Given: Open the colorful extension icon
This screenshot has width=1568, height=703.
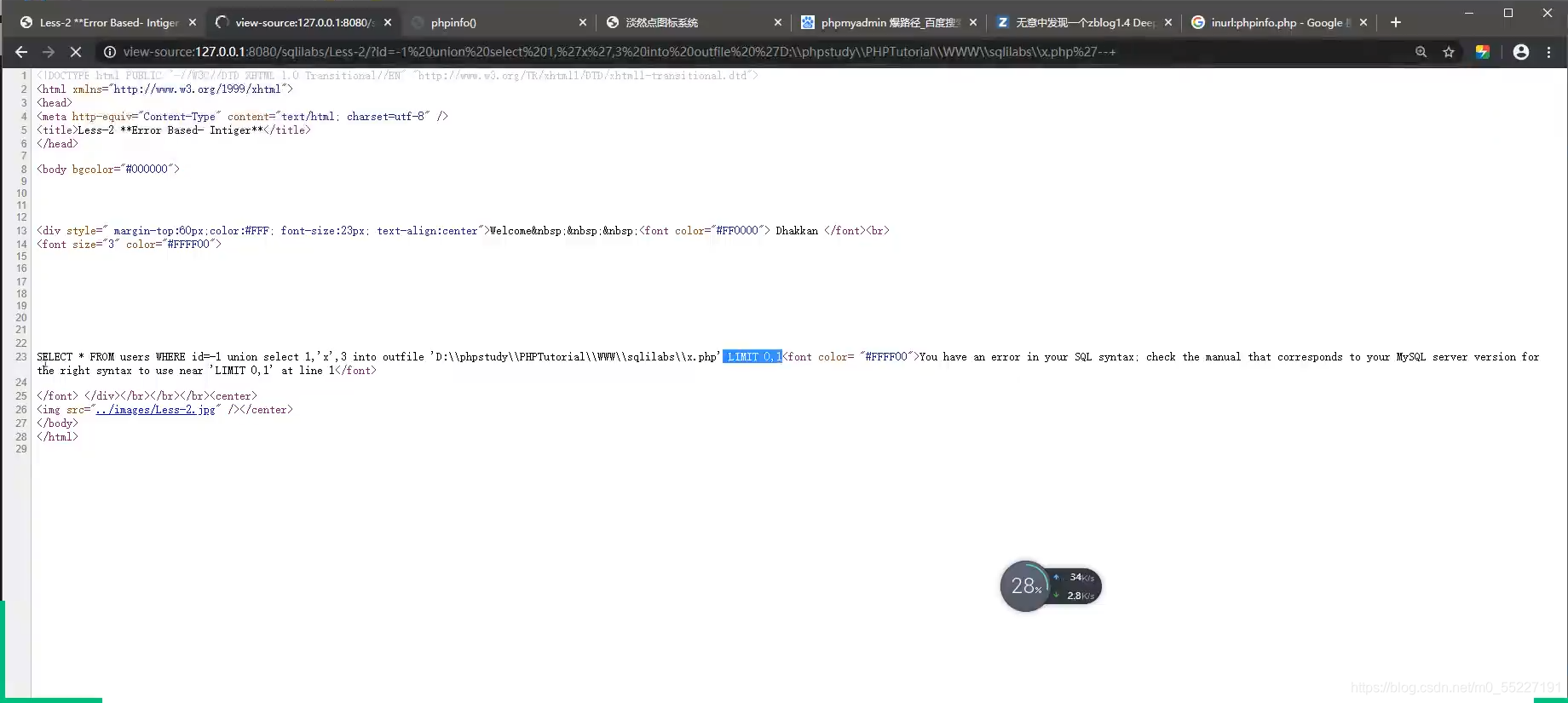Looking at the screenshot, I should coord(1483,52).
